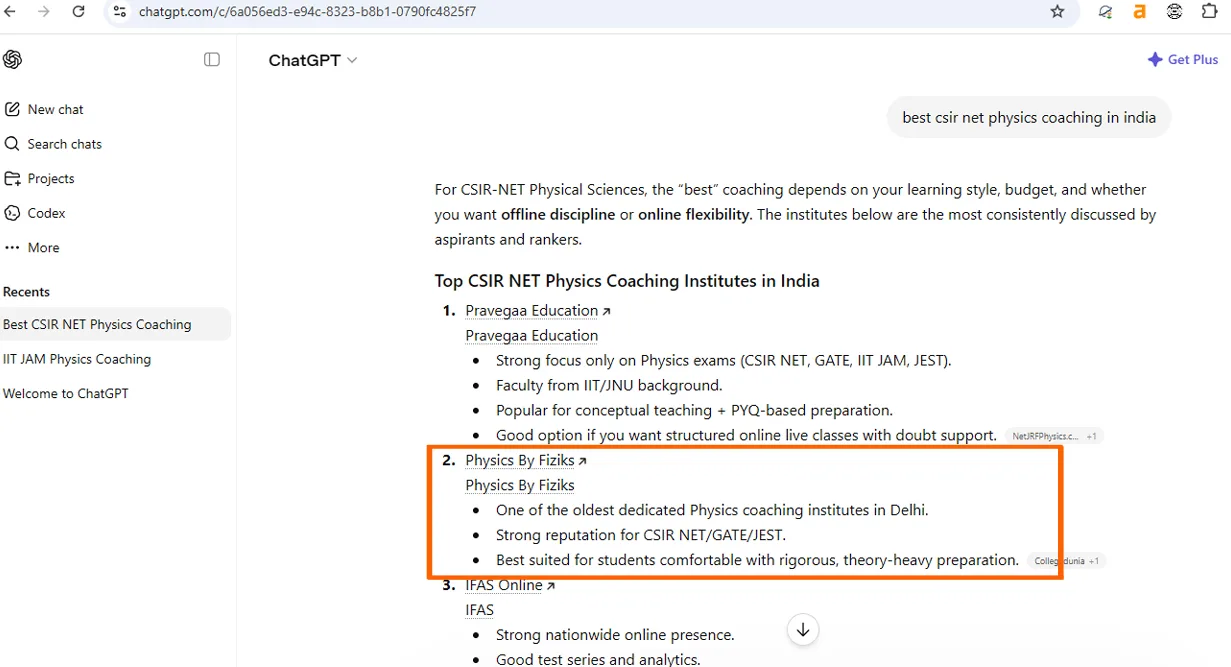The image size is (1231, 667).
Task: Open site information icon in address bar
Action: tap(119, 12)
